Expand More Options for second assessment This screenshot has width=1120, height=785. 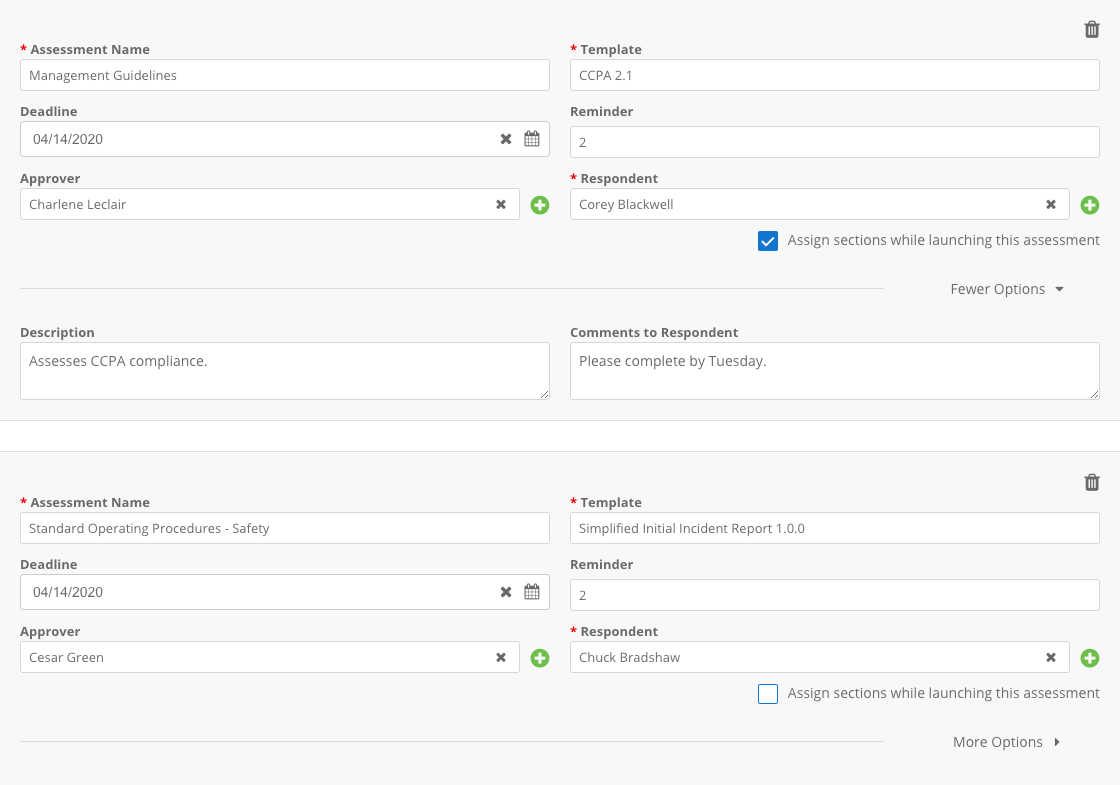pos(1007,742)
